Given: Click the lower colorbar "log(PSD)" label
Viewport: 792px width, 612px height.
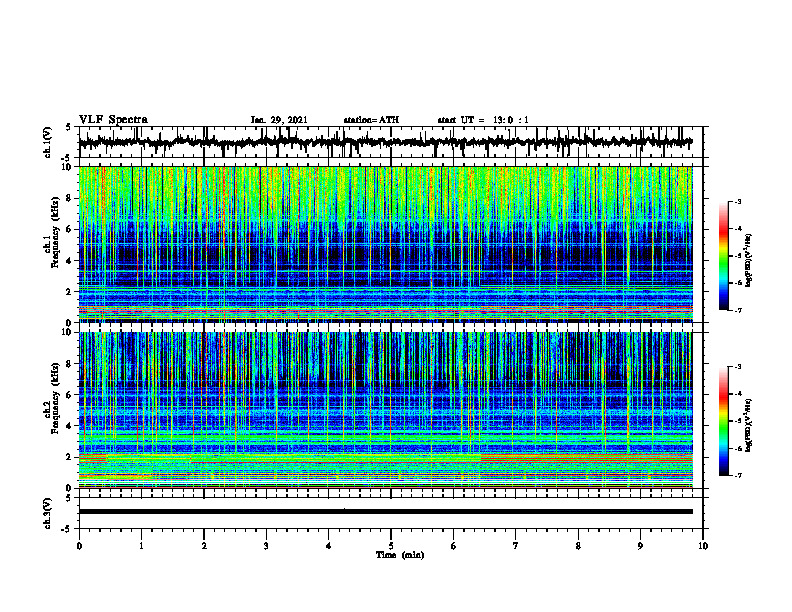Looking at the screenshot, I should pos(749,425).
